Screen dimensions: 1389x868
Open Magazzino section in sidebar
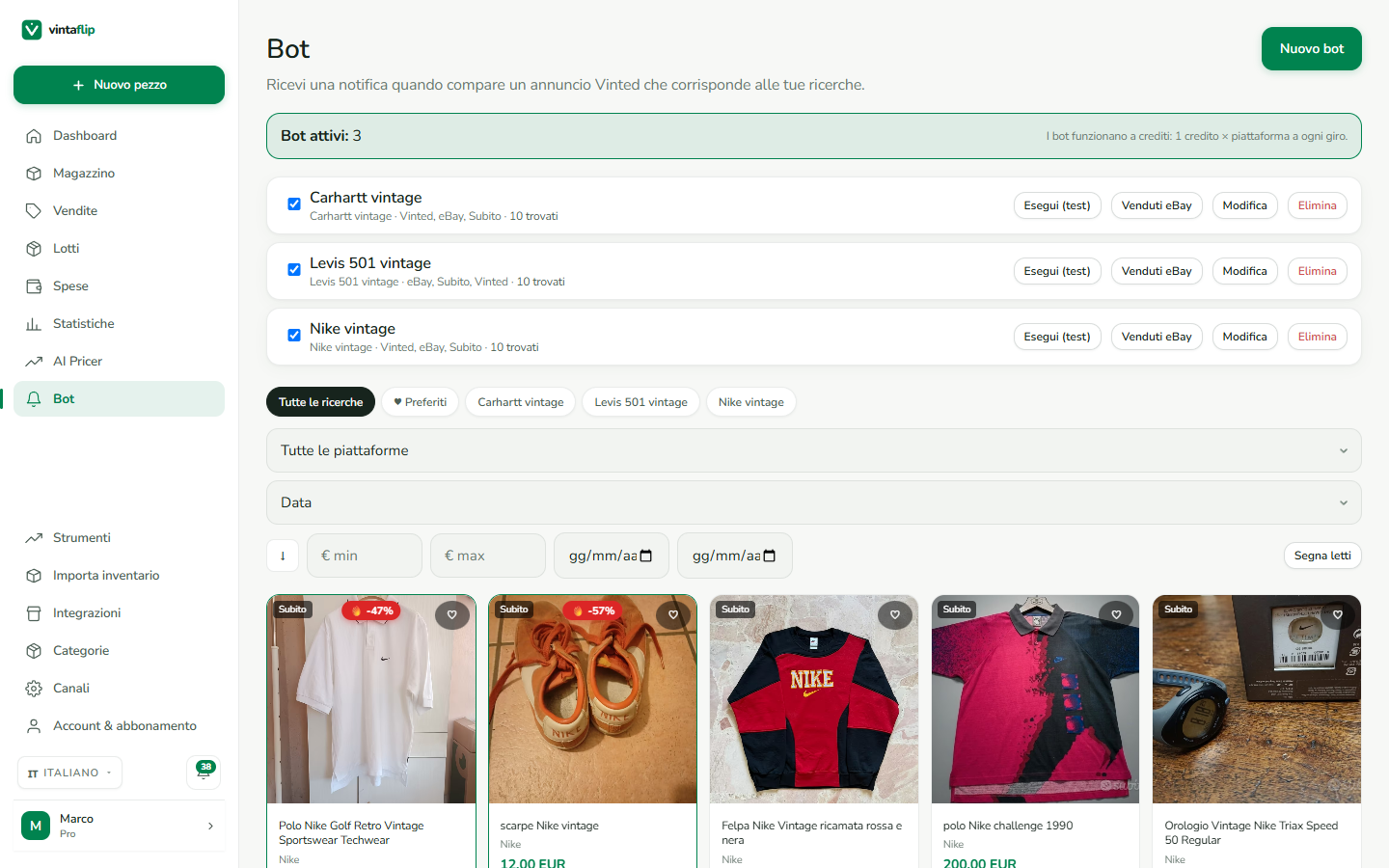click(x=119, y=174)
